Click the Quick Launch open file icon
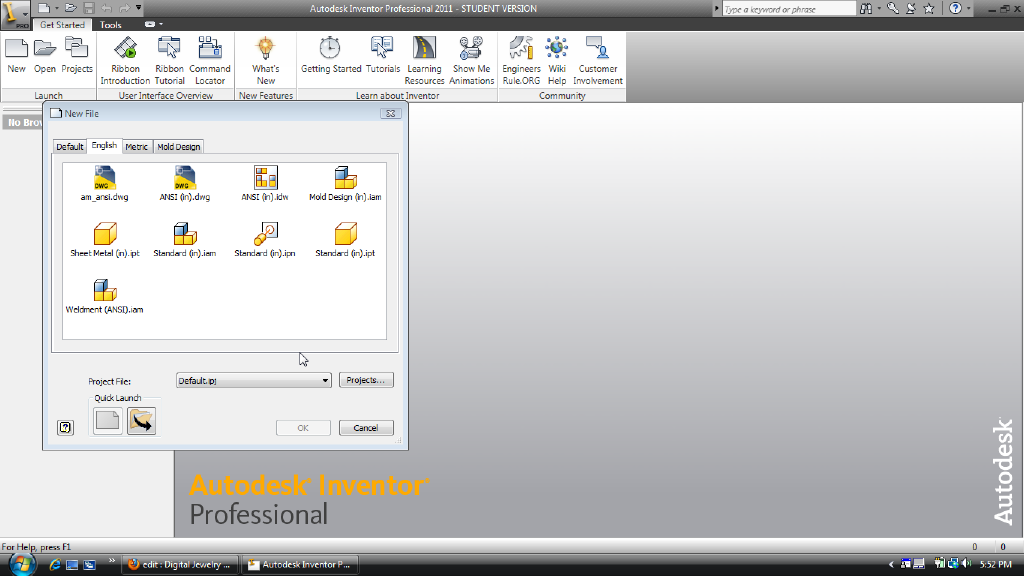 [141, 421]
